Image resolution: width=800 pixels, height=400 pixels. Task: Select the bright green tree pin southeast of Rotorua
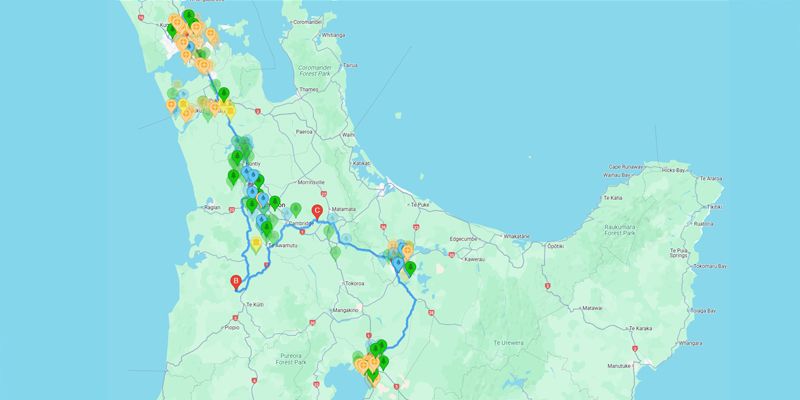click(x=410, y=268)
